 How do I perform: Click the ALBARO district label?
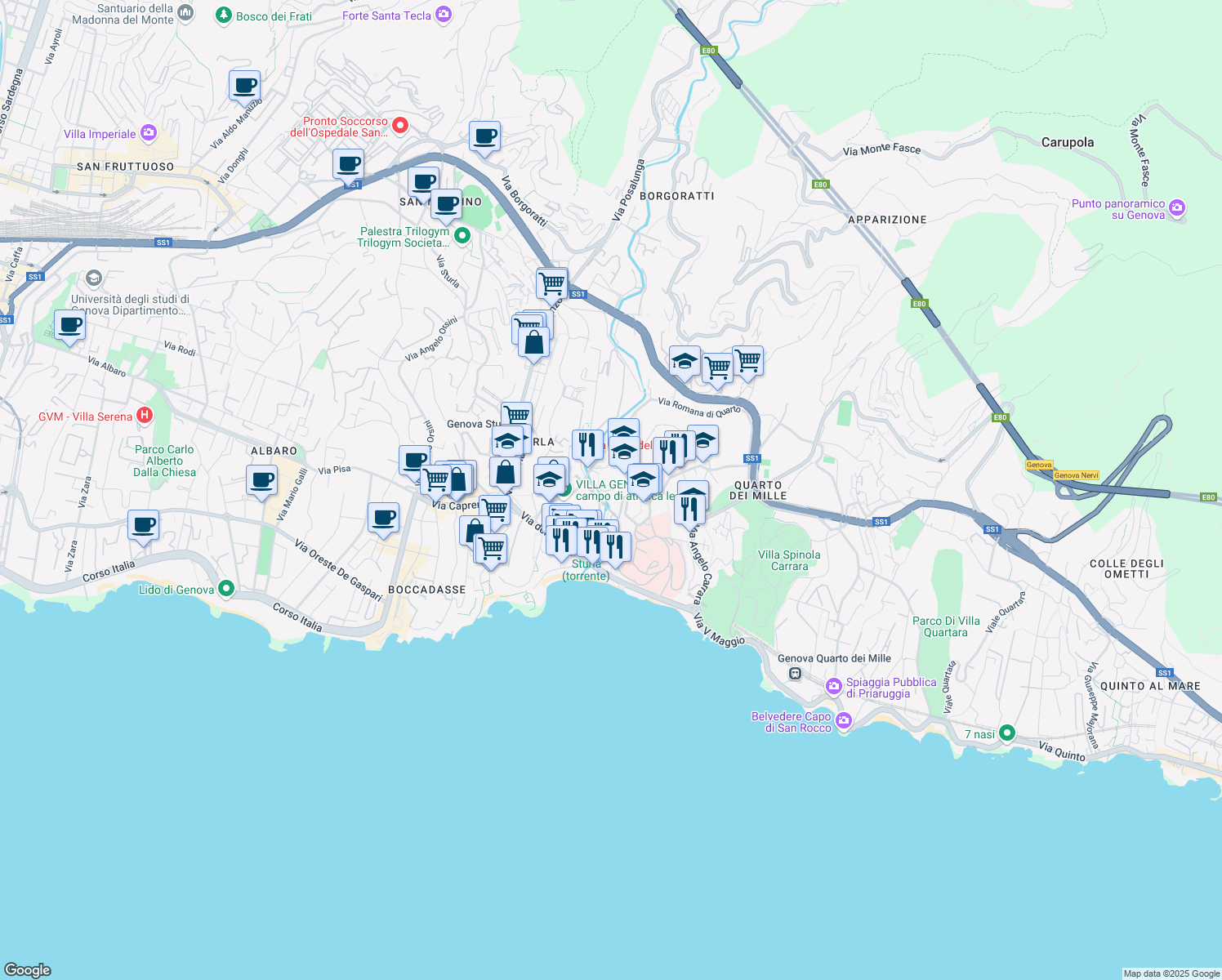coord(274,451)
